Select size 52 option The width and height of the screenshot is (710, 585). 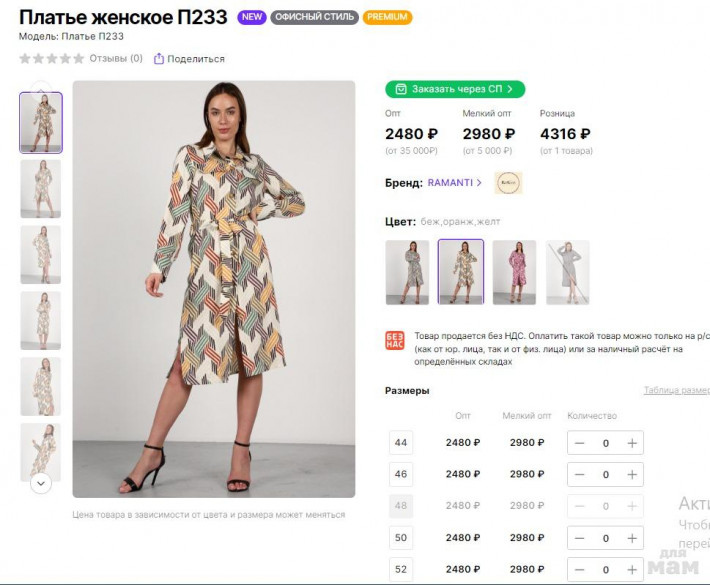coord(401,570)
